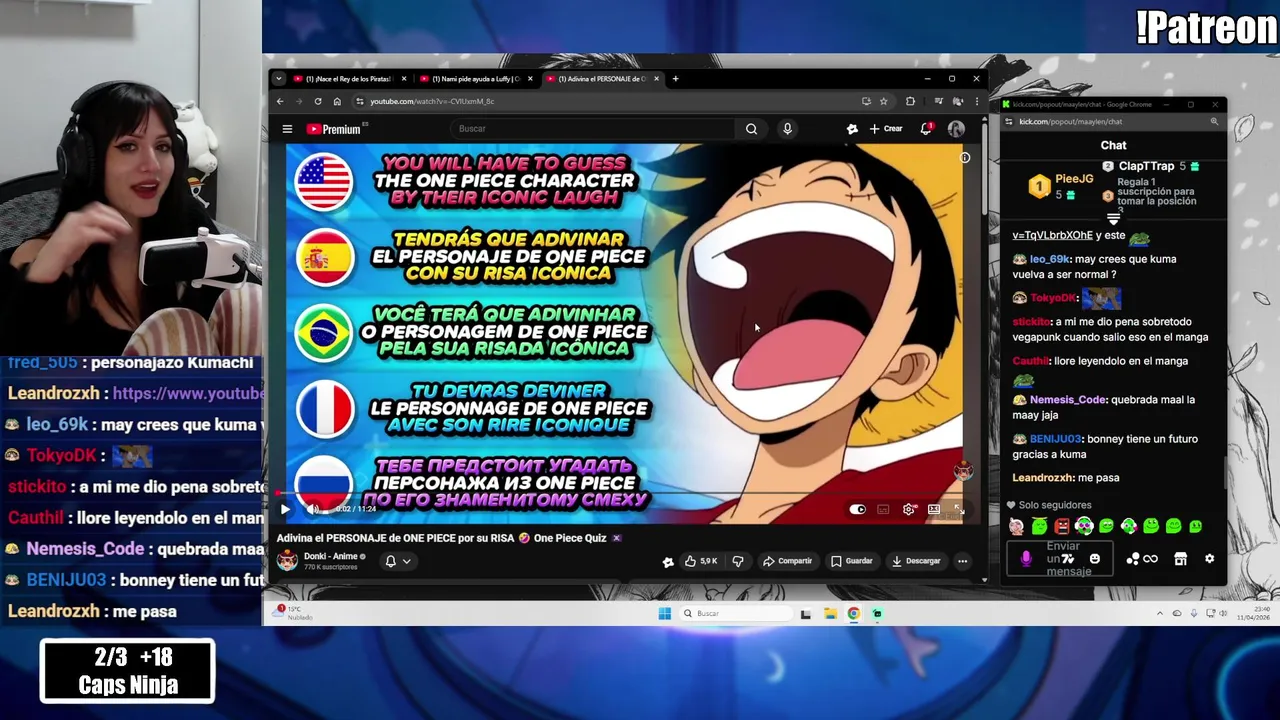Click the YouTube search magnifier button
Image resolution: width=1280 pixels, height=720 pixels.
(751, 129)
